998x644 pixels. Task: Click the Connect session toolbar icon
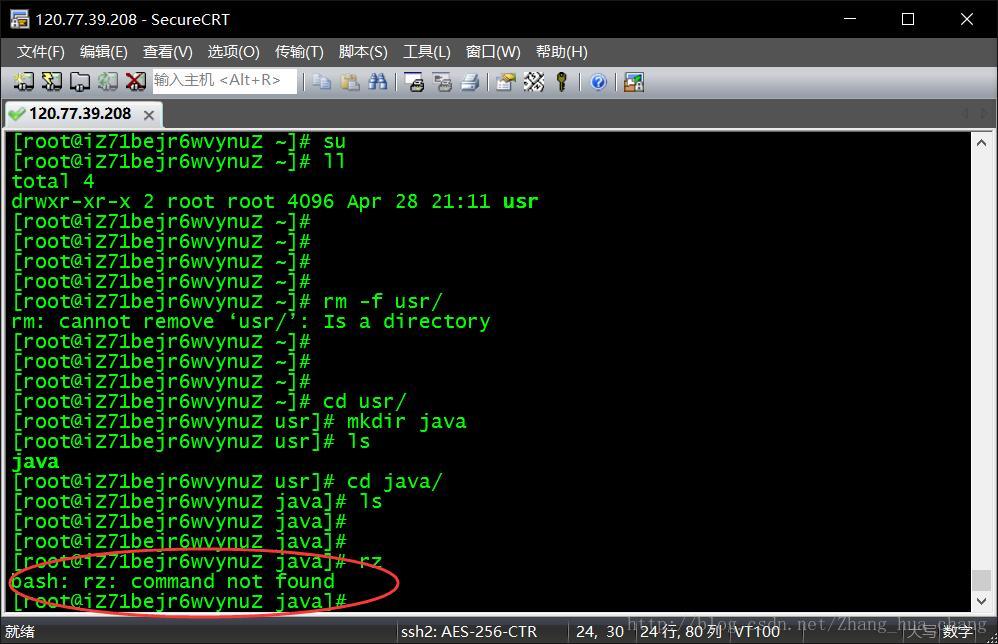pyautogui.click(x=24, y=81)
